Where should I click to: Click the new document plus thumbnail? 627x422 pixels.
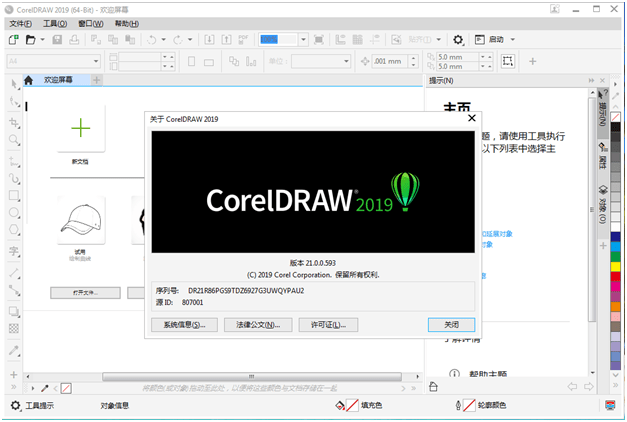pos(81,128)
